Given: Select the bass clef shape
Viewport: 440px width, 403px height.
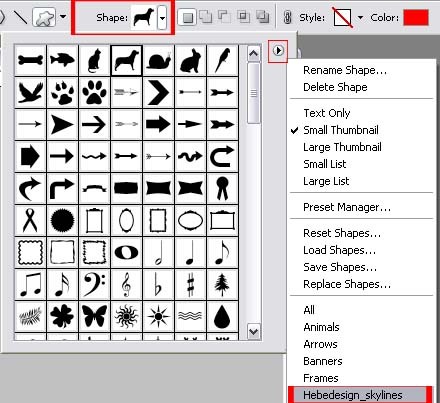Looking at the screenshot, I should click(x=94, y=284).
